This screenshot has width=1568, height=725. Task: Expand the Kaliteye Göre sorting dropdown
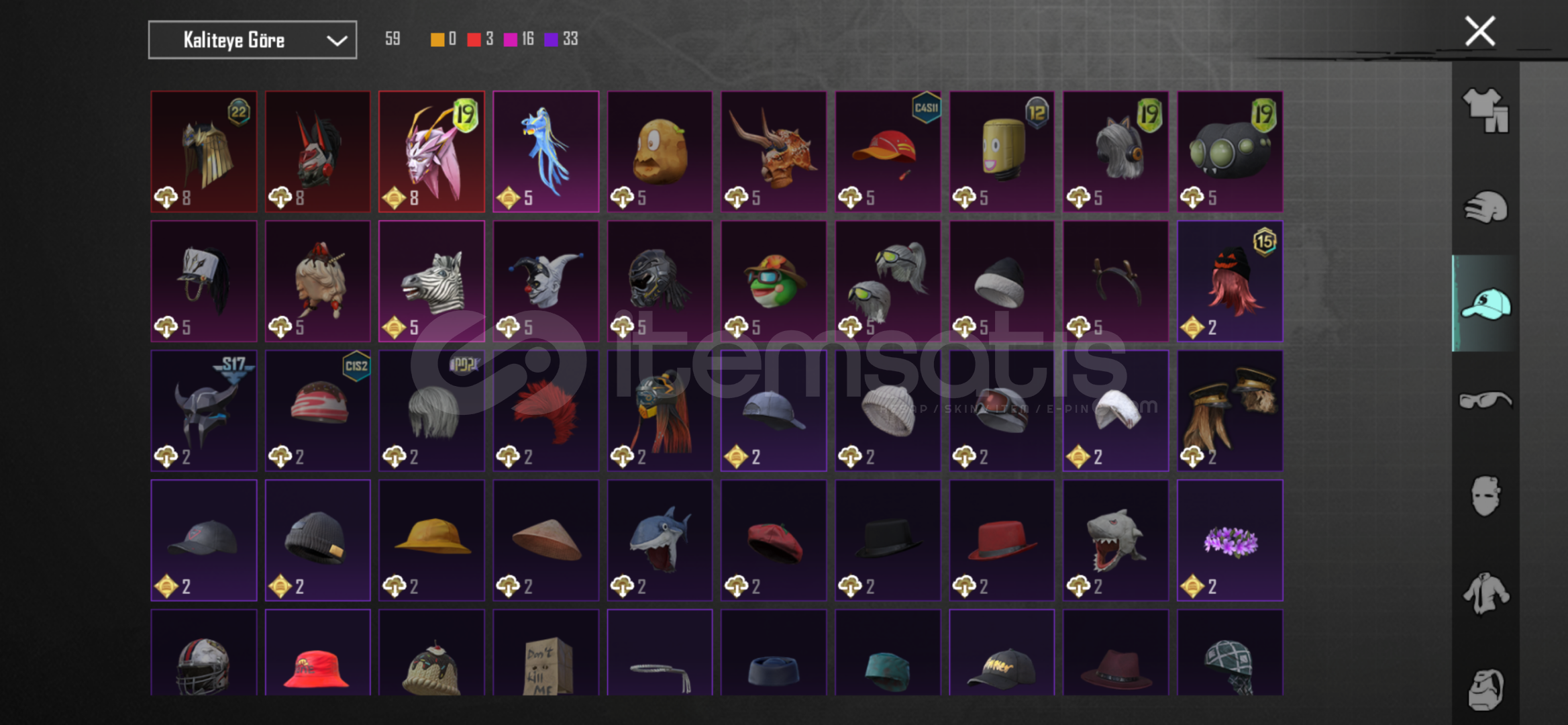(x=252, y=40)
